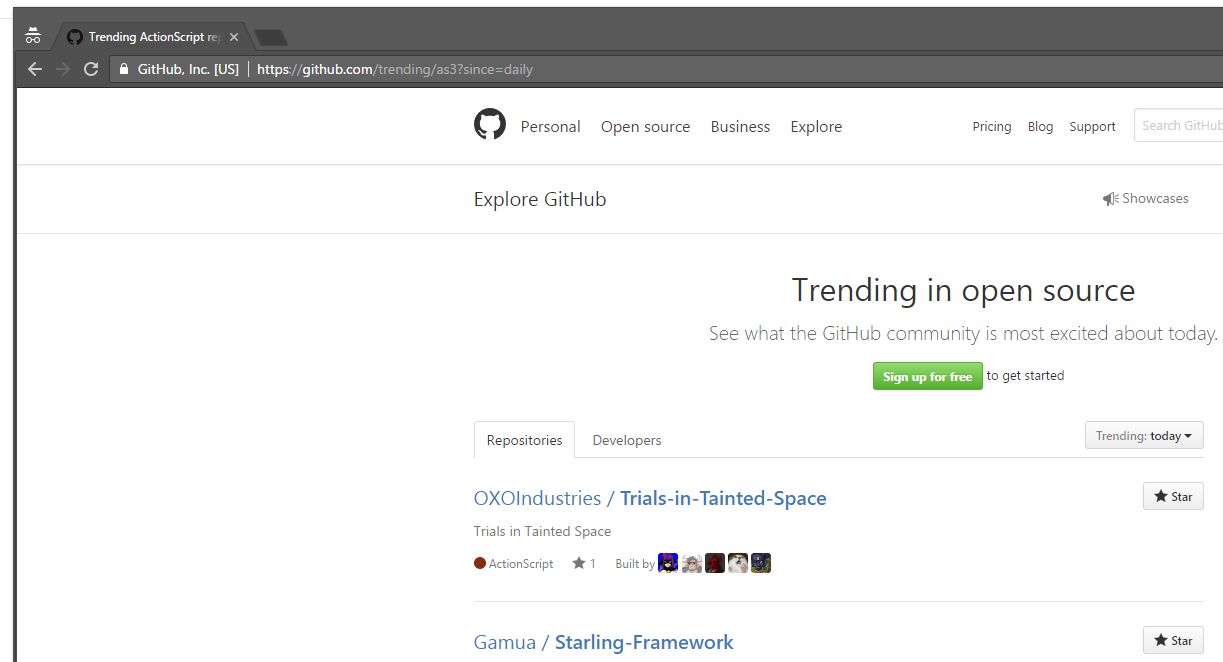Select the Repositories tab
1223x662 pixels.
click(524, 440)
